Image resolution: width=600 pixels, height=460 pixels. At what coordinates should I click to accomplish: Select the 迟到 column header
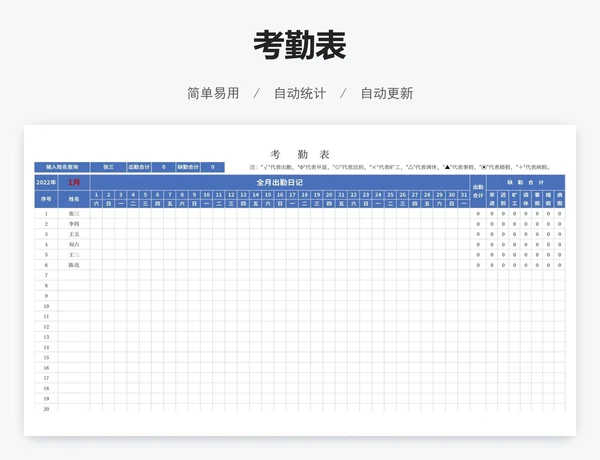[503, 199]
